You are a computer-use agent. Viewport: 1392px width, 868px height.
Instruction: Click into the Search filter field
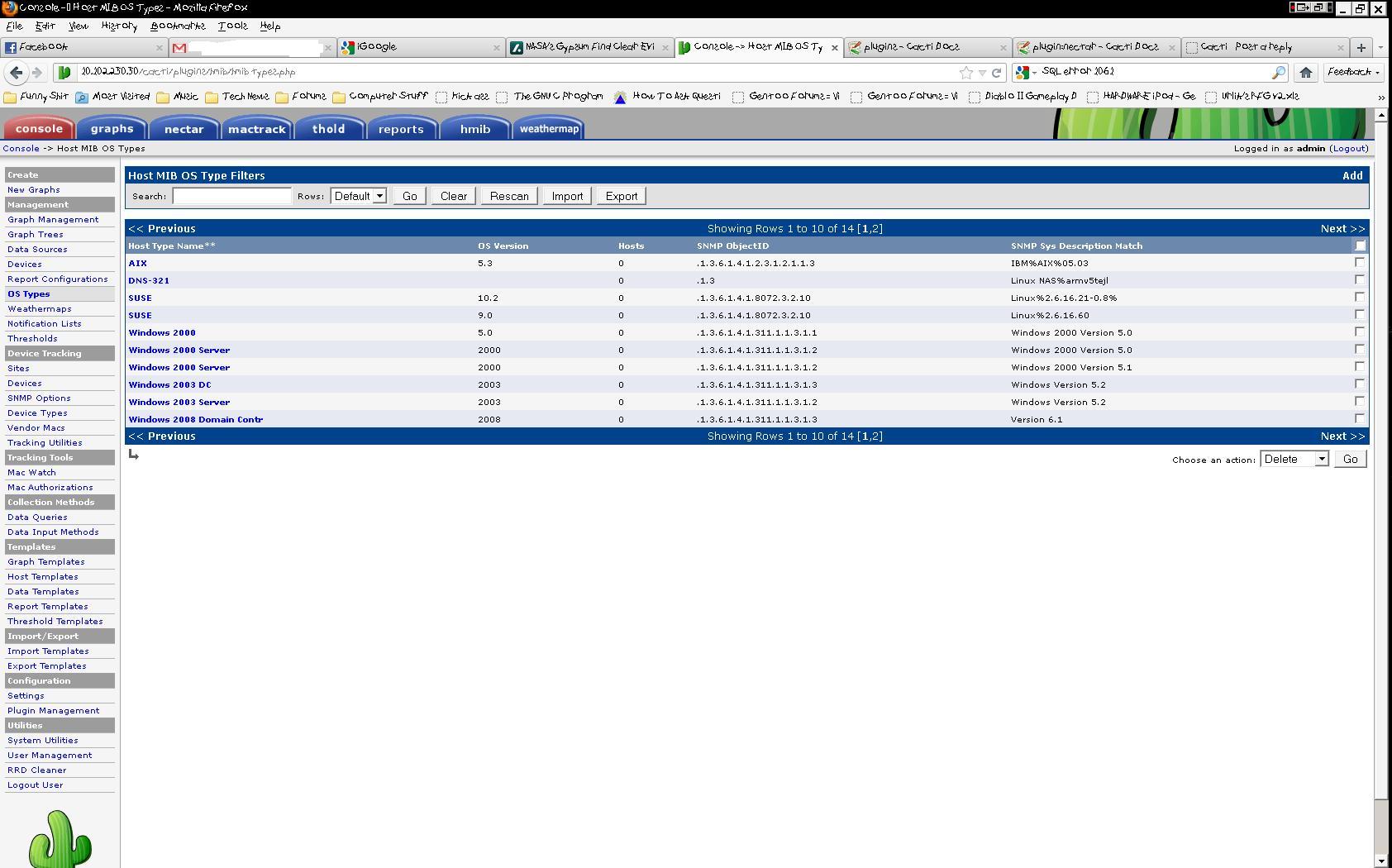(x=232, y=196)
